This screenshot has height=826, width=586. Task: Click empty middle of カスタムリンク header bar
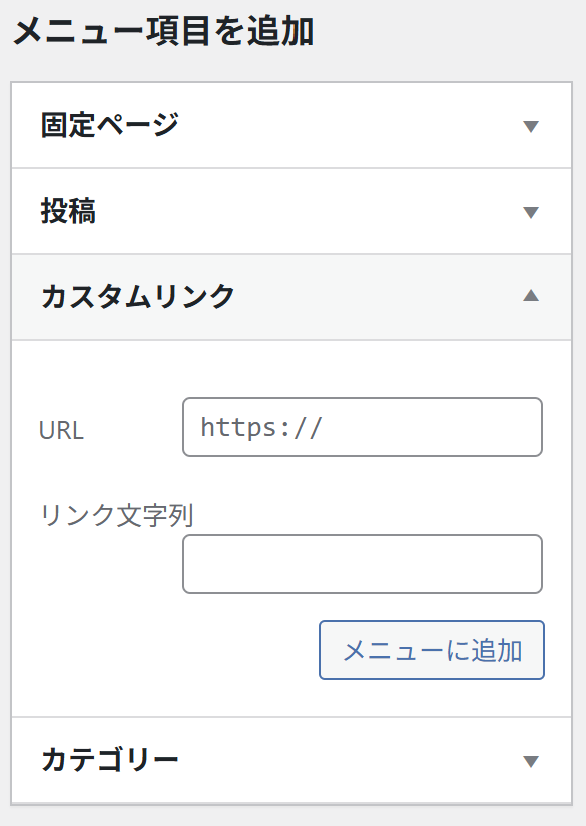click(377, 297)
